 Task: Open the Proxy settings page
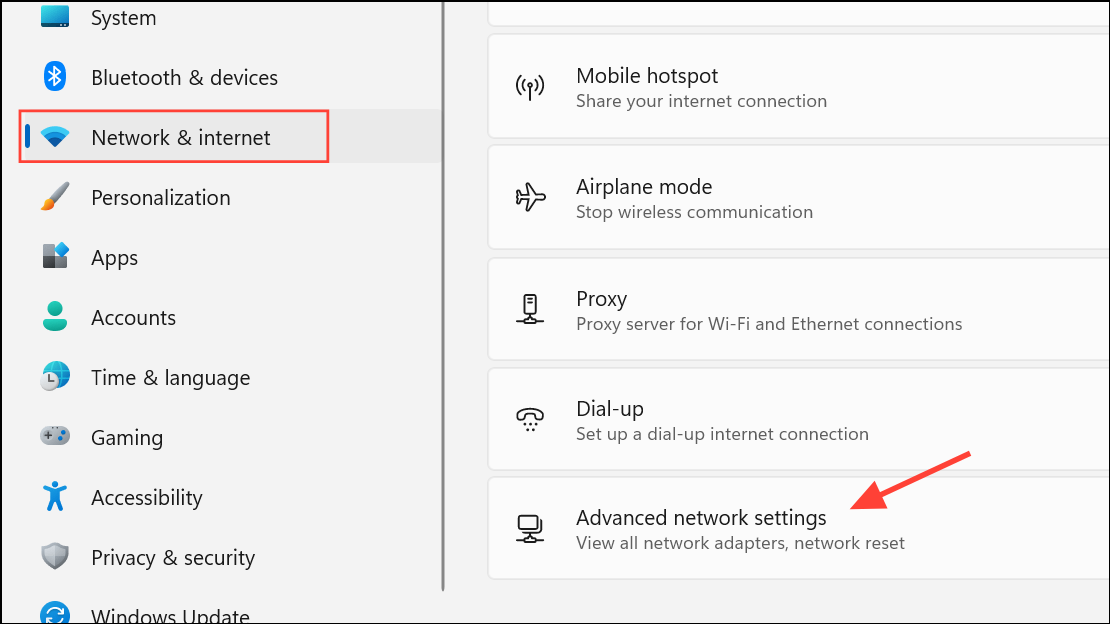click(799, 310)
